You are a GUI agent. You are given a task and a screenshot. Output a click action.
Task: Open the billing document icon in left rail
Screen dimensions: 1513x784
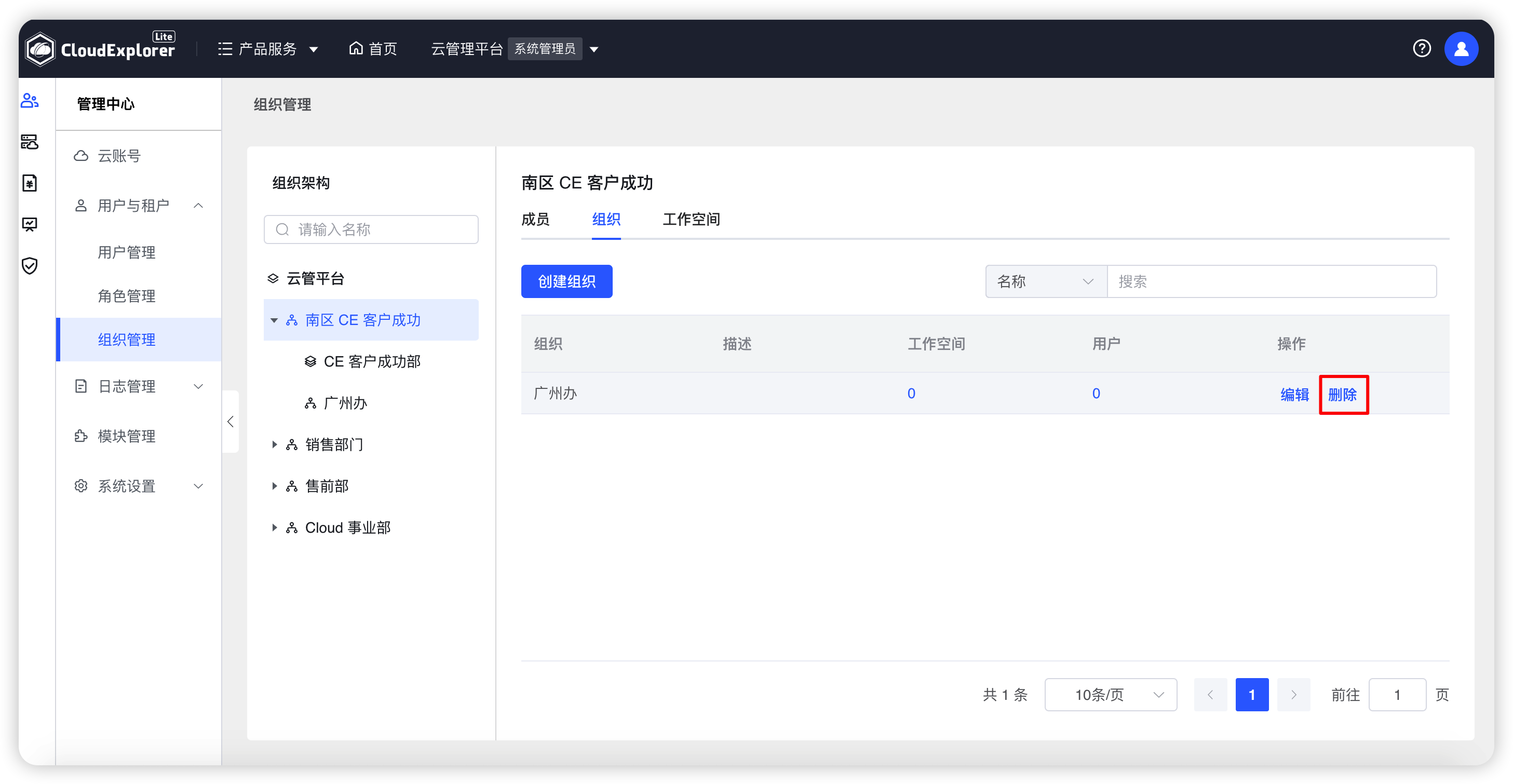tap(30, 183)
